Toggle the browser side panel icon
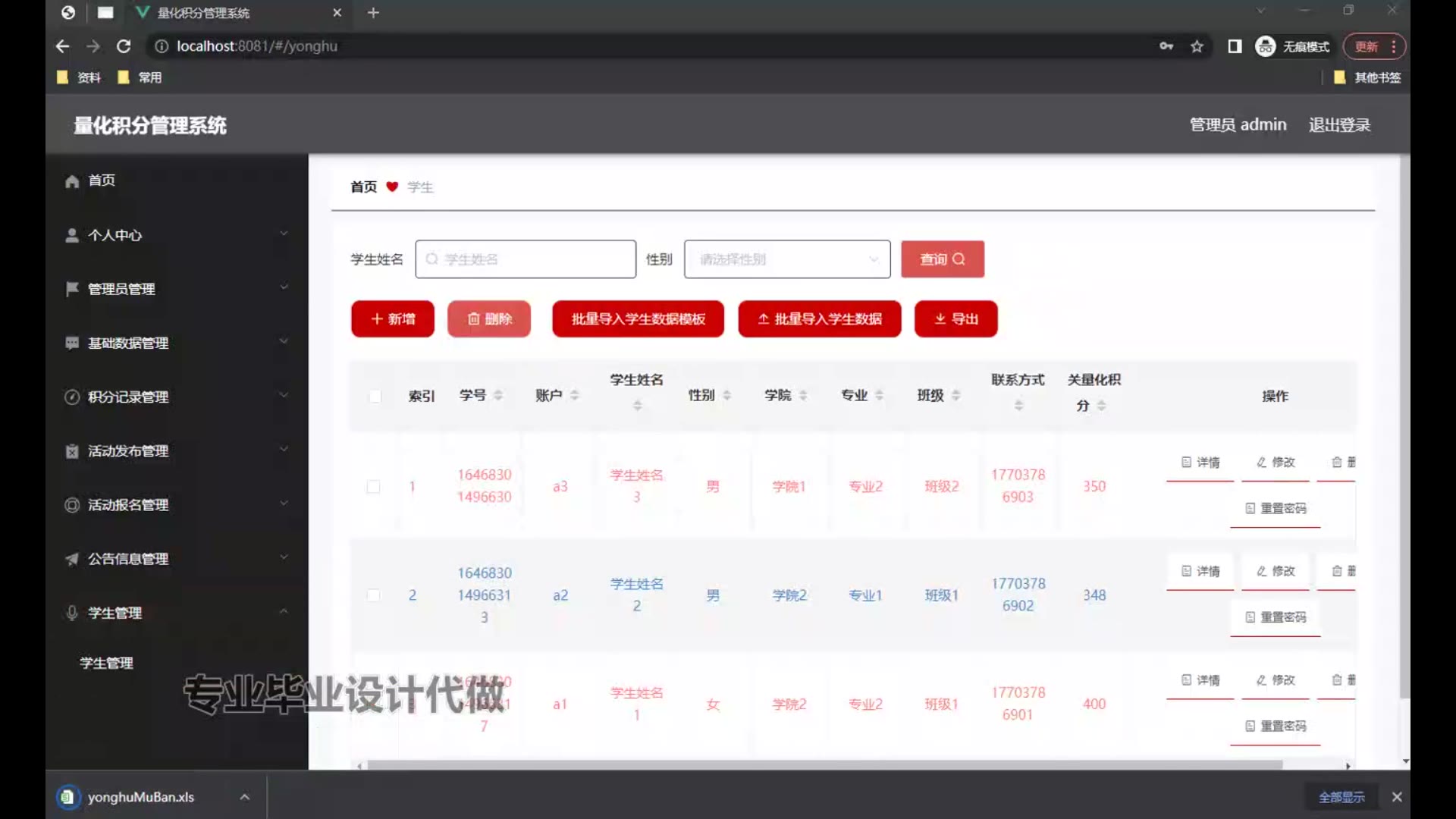 (1235, 47)
